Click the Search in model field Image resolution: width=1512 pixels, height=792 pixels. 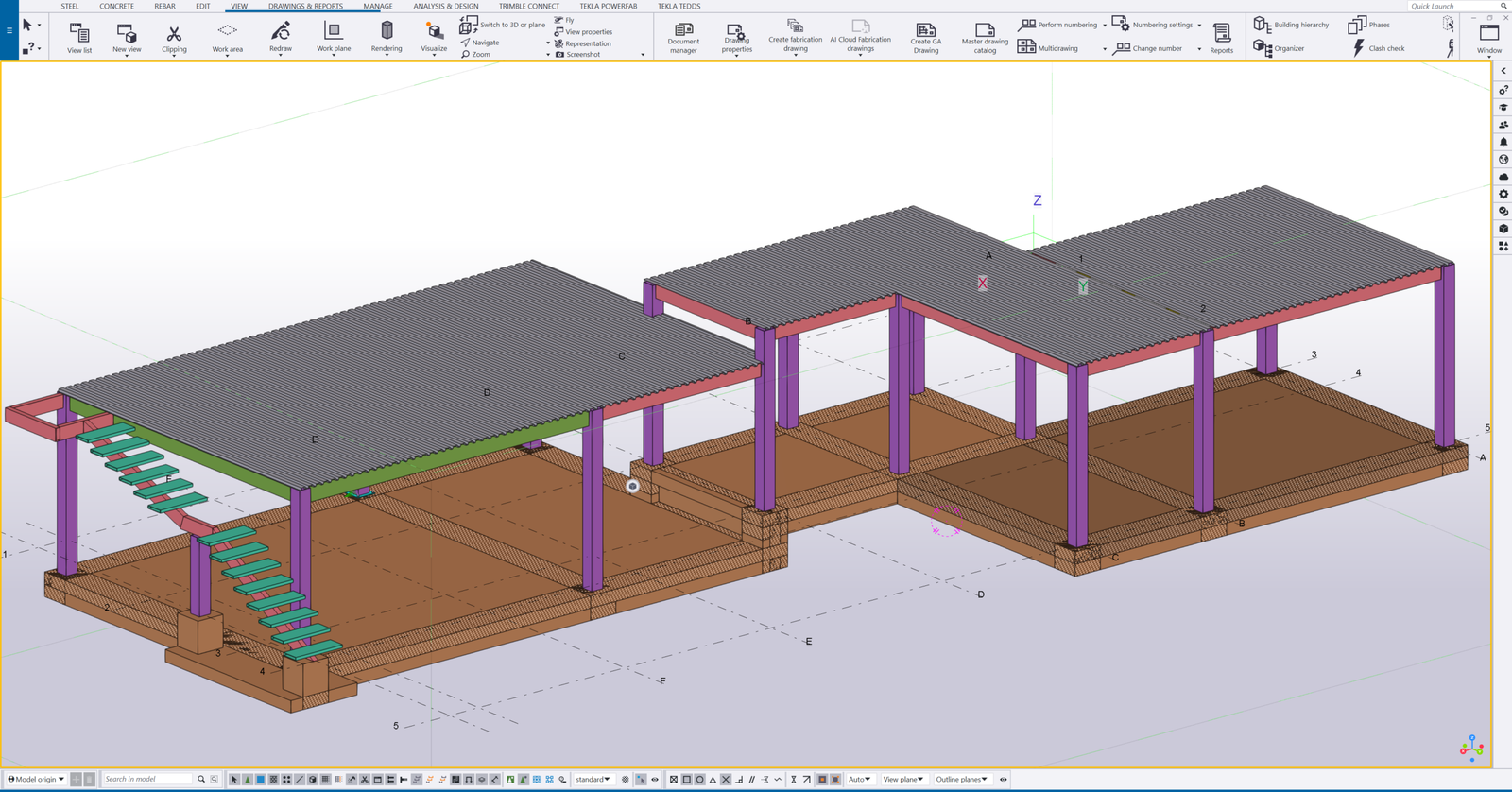click(x=147, y=780)
